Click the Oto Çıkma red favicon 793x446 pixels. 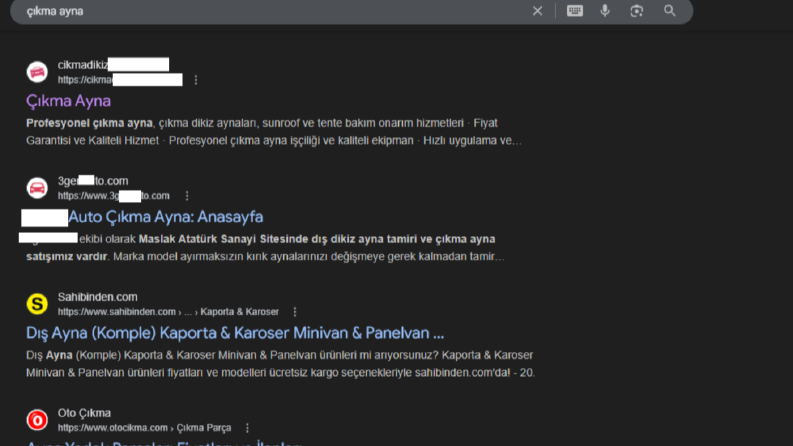(x=37, y=420)
